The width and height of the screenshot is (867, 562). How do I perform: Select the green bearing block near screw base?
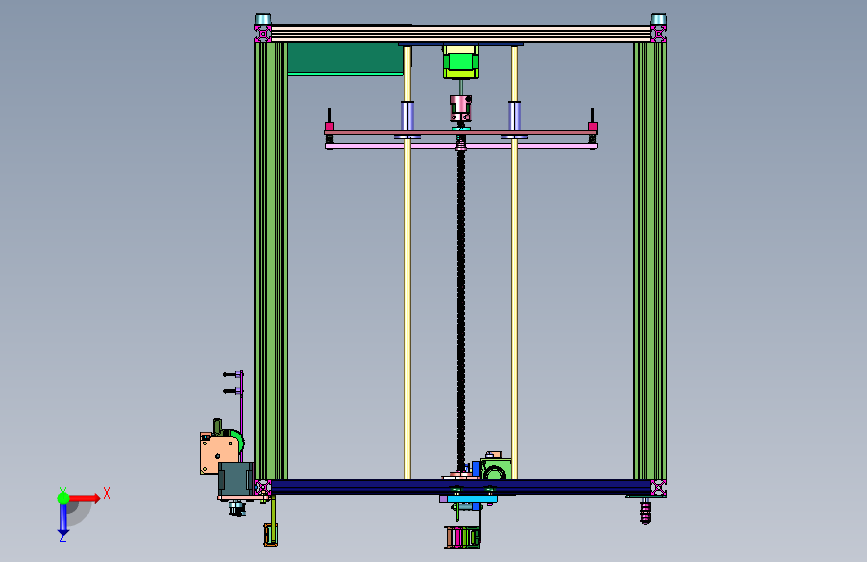(495, 468)
